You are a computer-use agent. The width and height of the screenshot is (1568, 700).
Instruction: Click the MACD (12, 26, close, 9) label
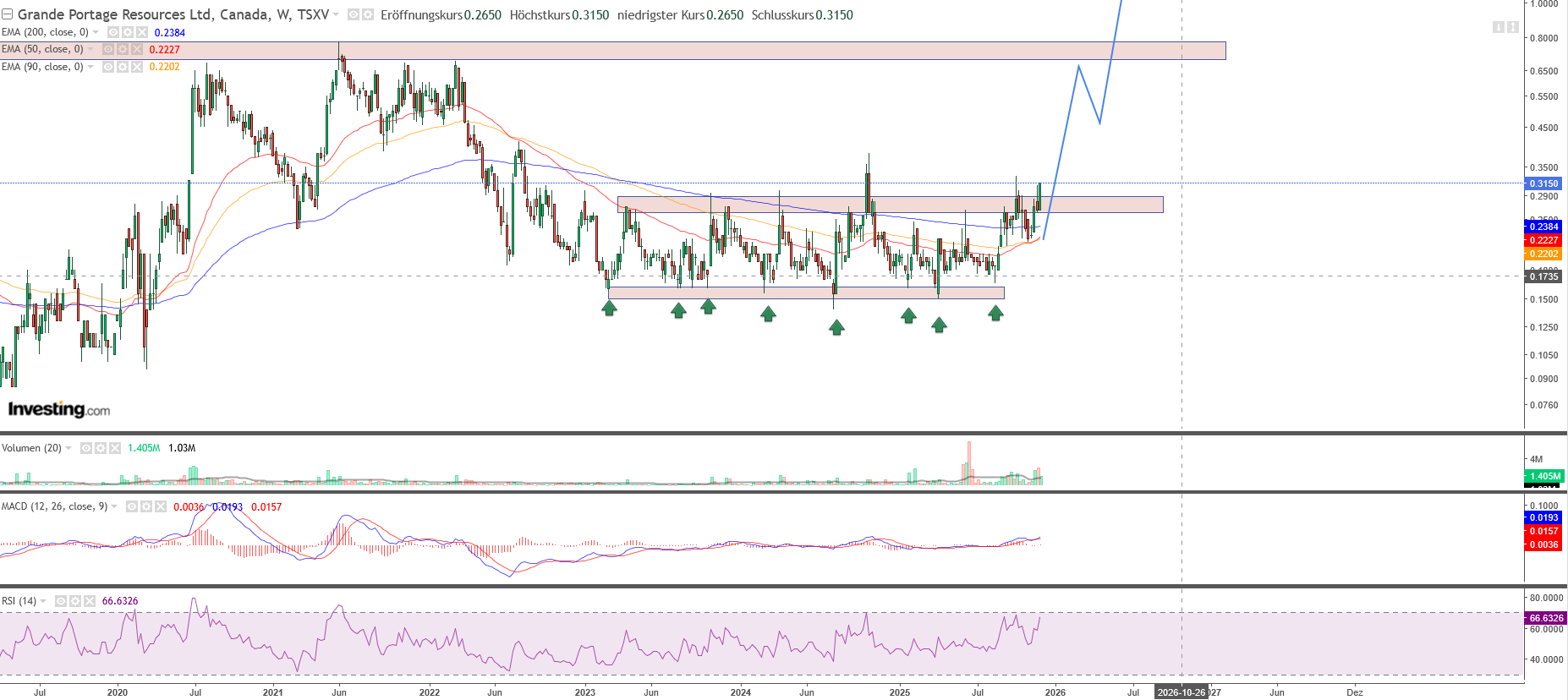point(54,506)
